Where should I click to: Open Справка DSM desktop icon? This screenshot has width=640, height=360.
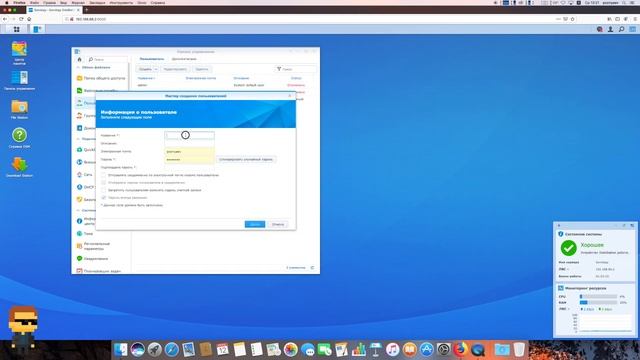click(x=19, y=138)
